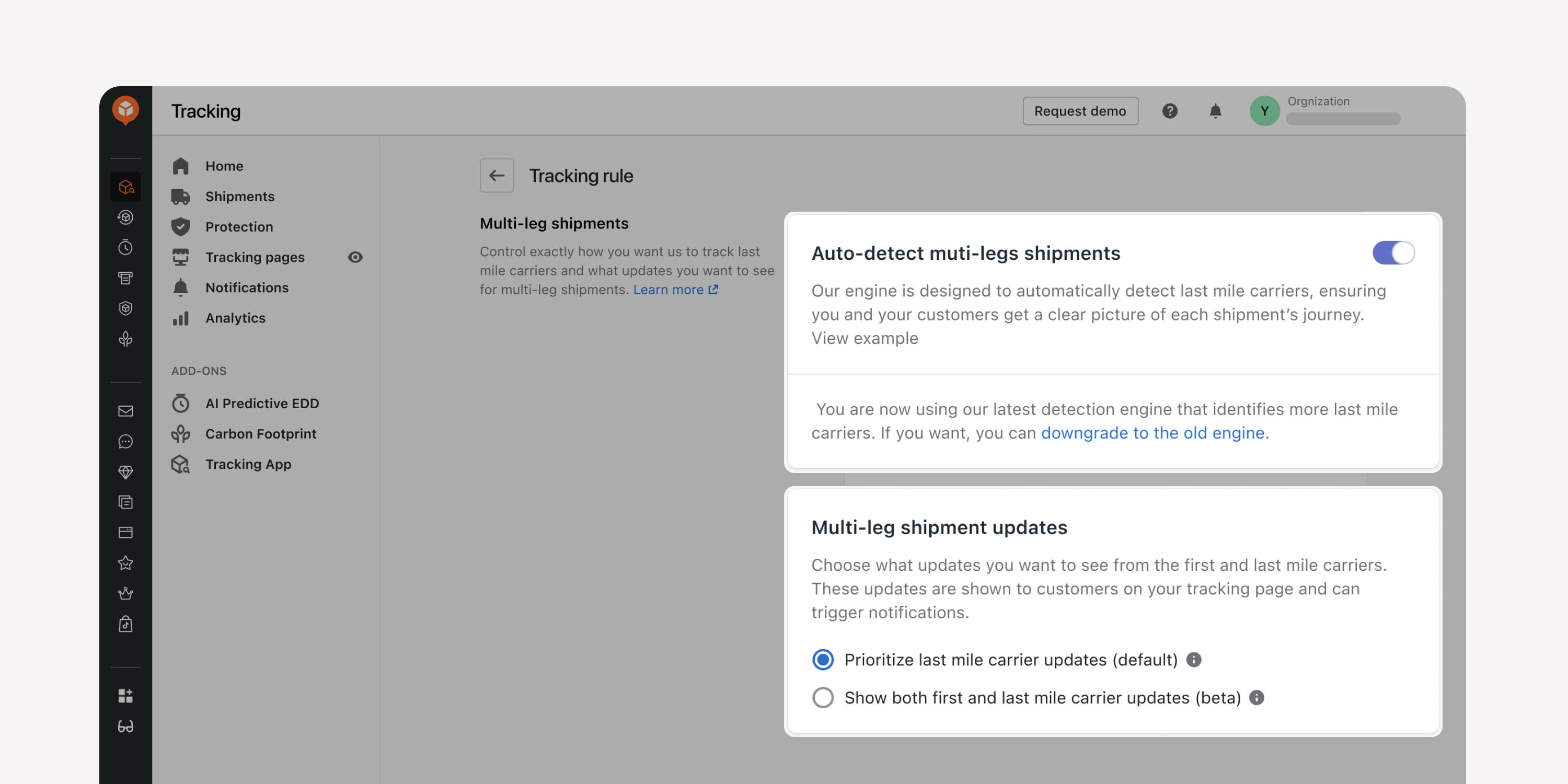The image size is (1568, 784).
Task: Open the diamond icon in dark sidebar
Action: 125,472
